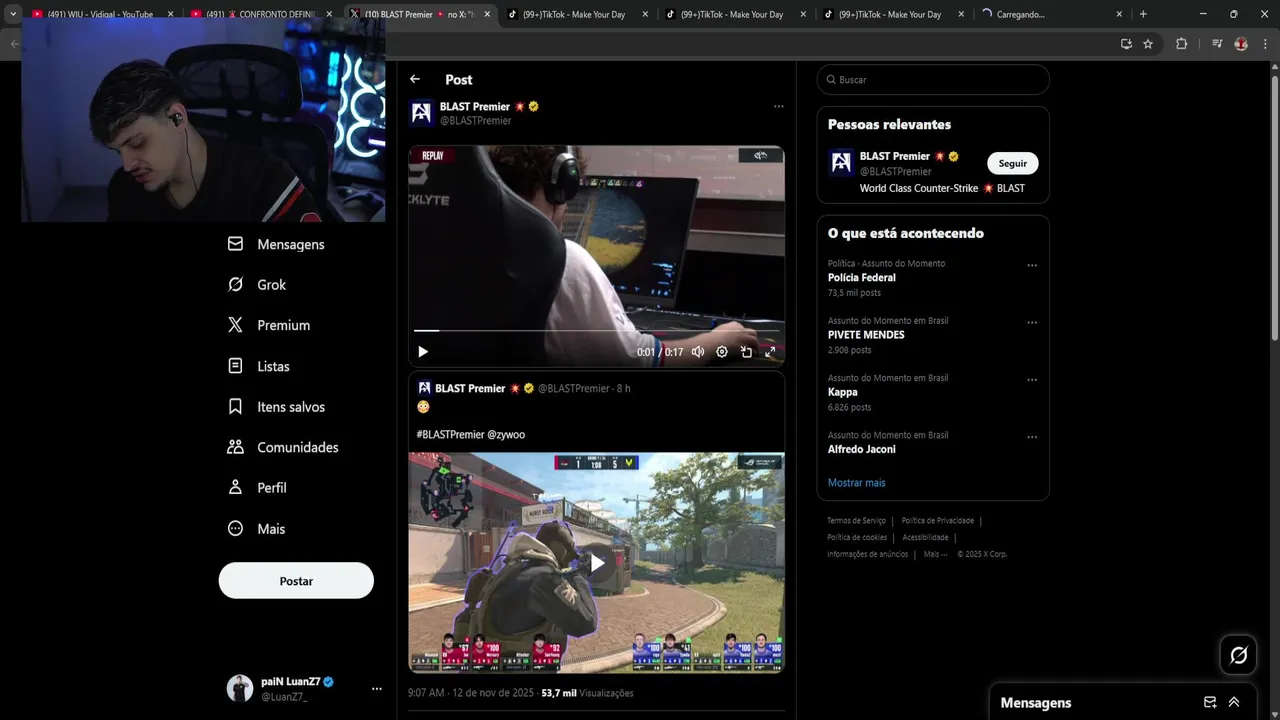The height and width of the screenshot is (720, 1280).
Task: Open the tab search dropdown
Action: (12, 14)
